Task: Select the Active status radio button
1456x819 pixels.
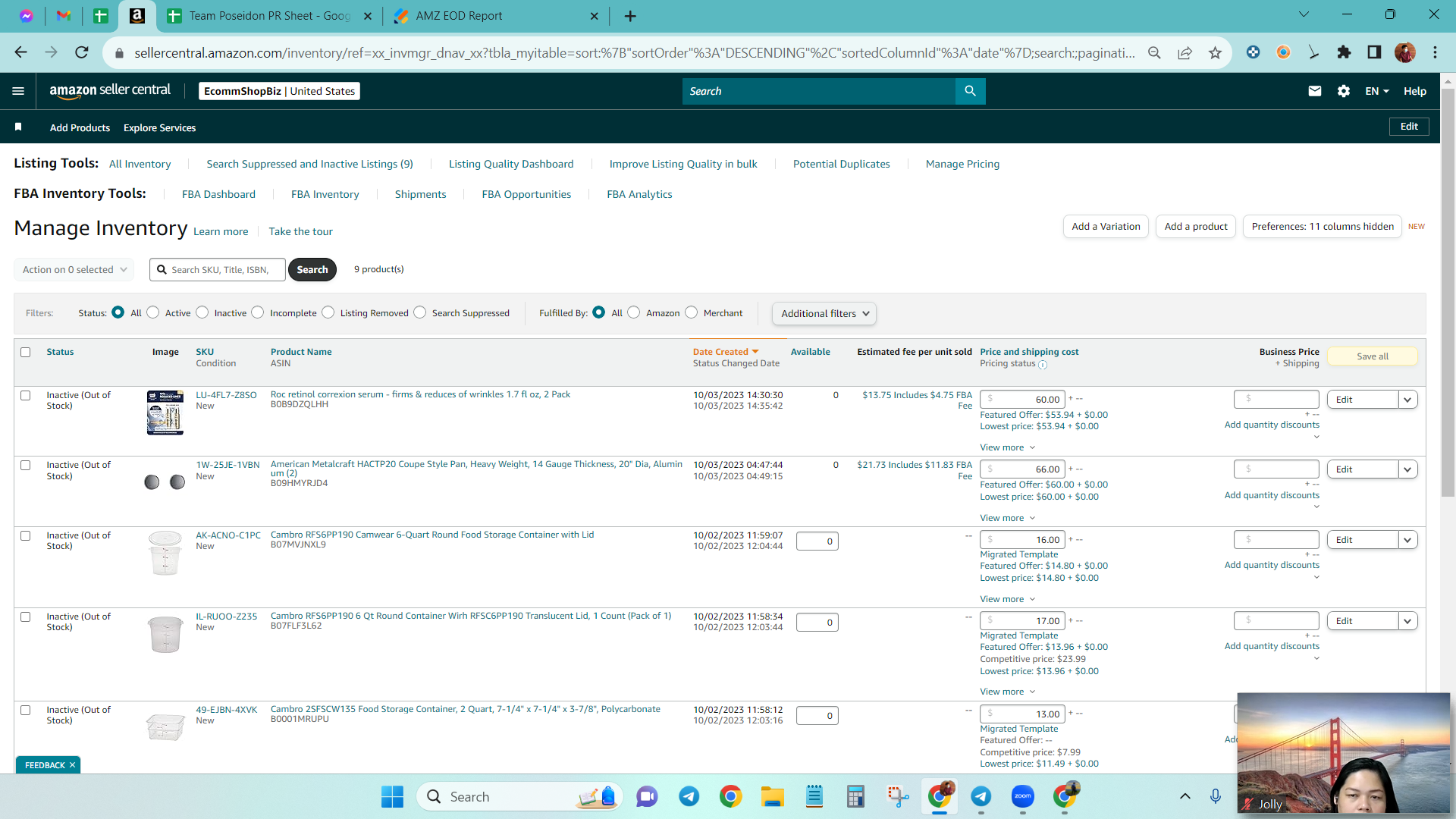Action: pyautogui.click(x=153, y=312)
